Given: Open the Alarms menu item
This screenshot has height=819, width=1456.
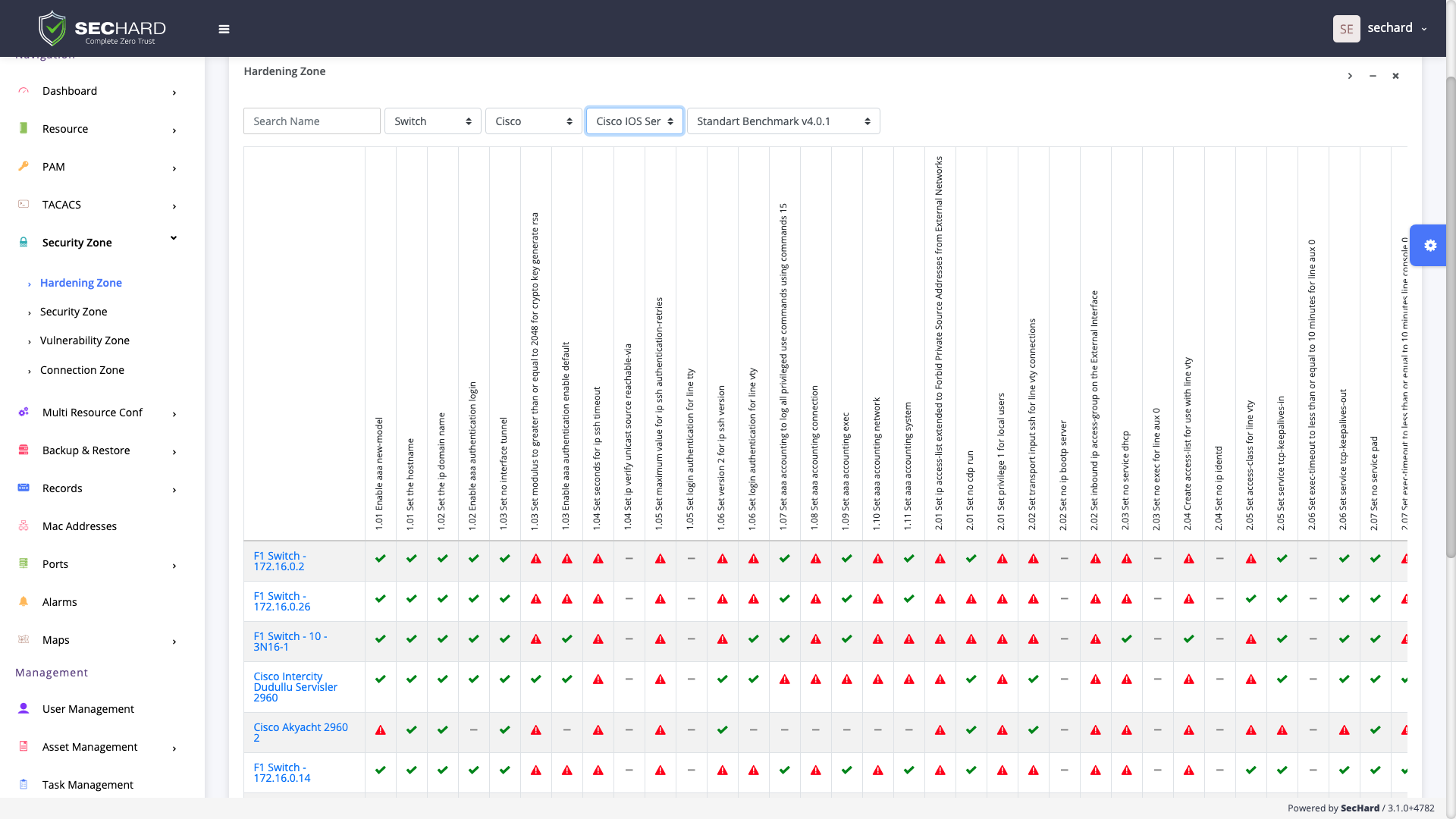Looking at the screenshot, I should click(x=60, y=602).
